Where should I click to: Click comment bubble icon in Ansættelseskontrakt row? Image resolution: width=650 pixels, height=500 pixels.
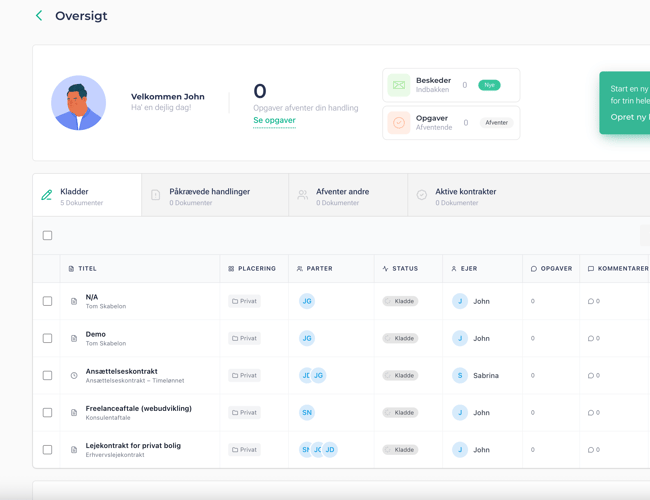pyautogui.click(x=591, y=375)
